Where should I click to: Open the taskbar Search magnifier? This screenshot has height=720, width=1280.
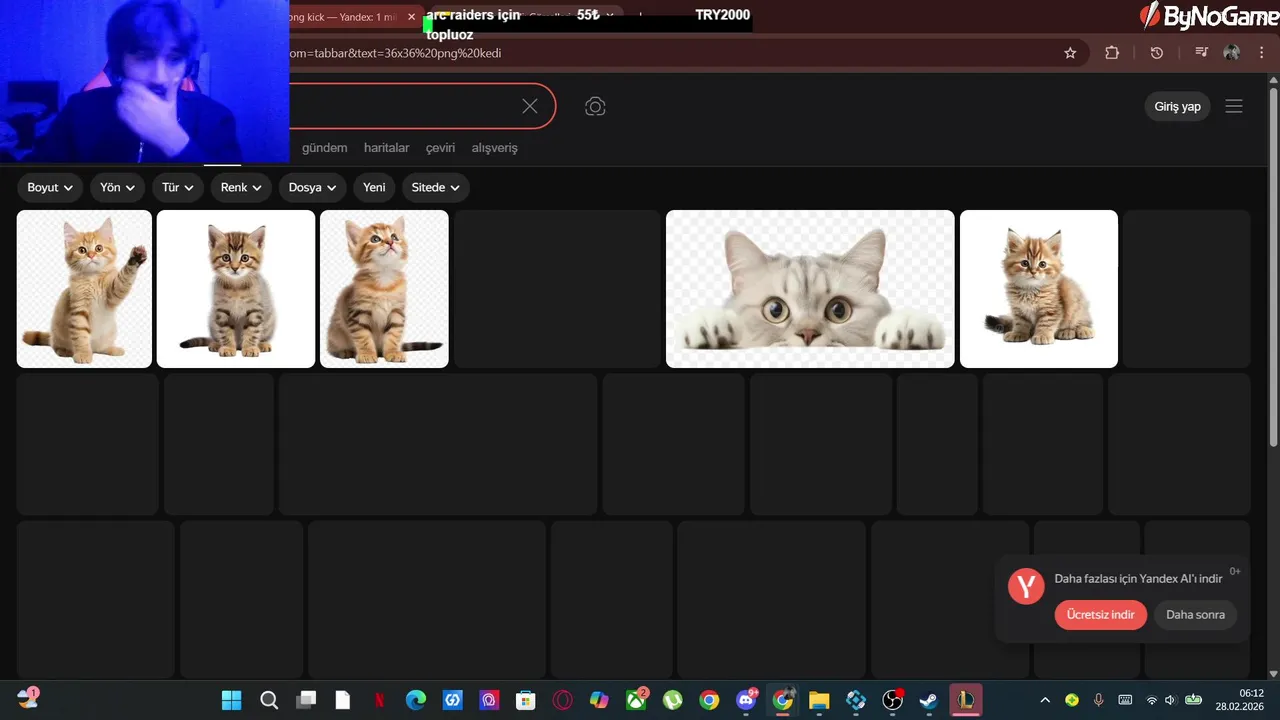coord(269,700)
